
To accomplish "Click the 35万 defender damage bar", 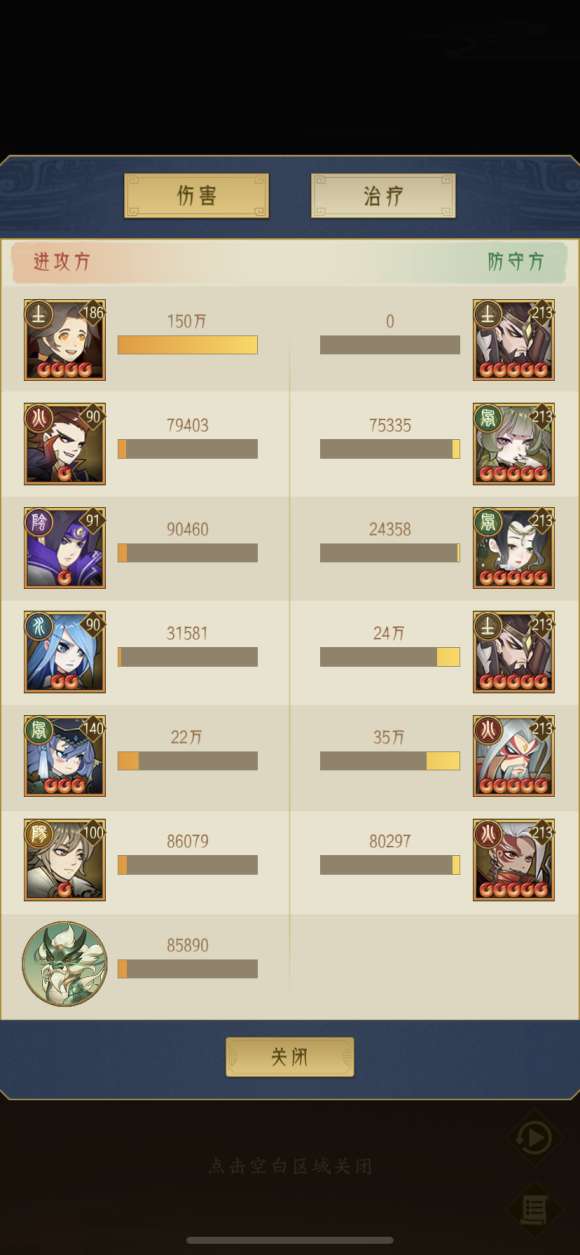I will (x=390, y=761).
